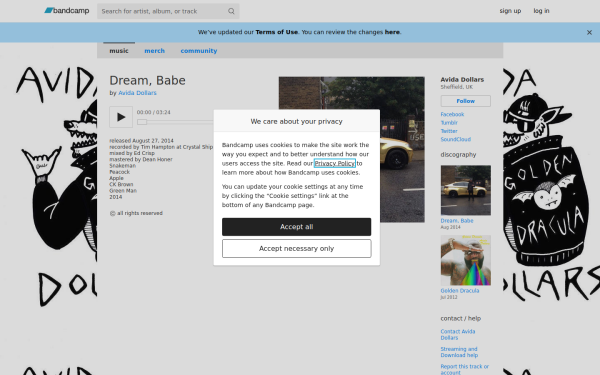
Task: Switch to the community tab
Action: click(199, 51)
